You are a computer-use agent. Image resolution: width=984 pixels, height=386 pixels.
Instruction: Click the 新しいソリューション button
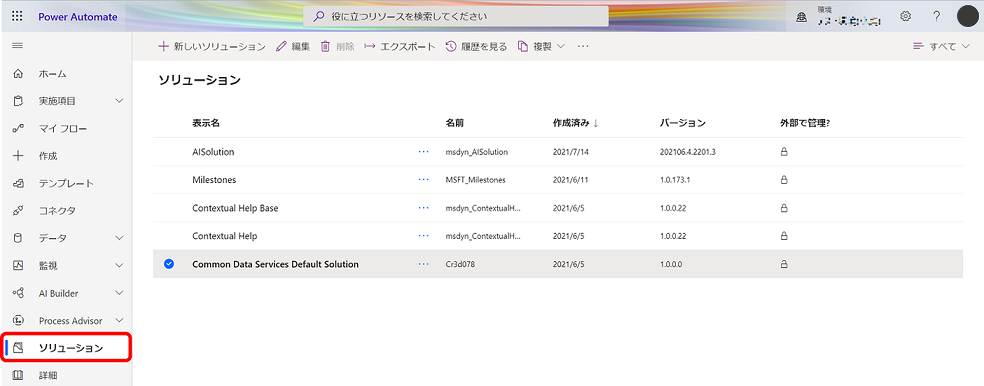tap(211, 46)
